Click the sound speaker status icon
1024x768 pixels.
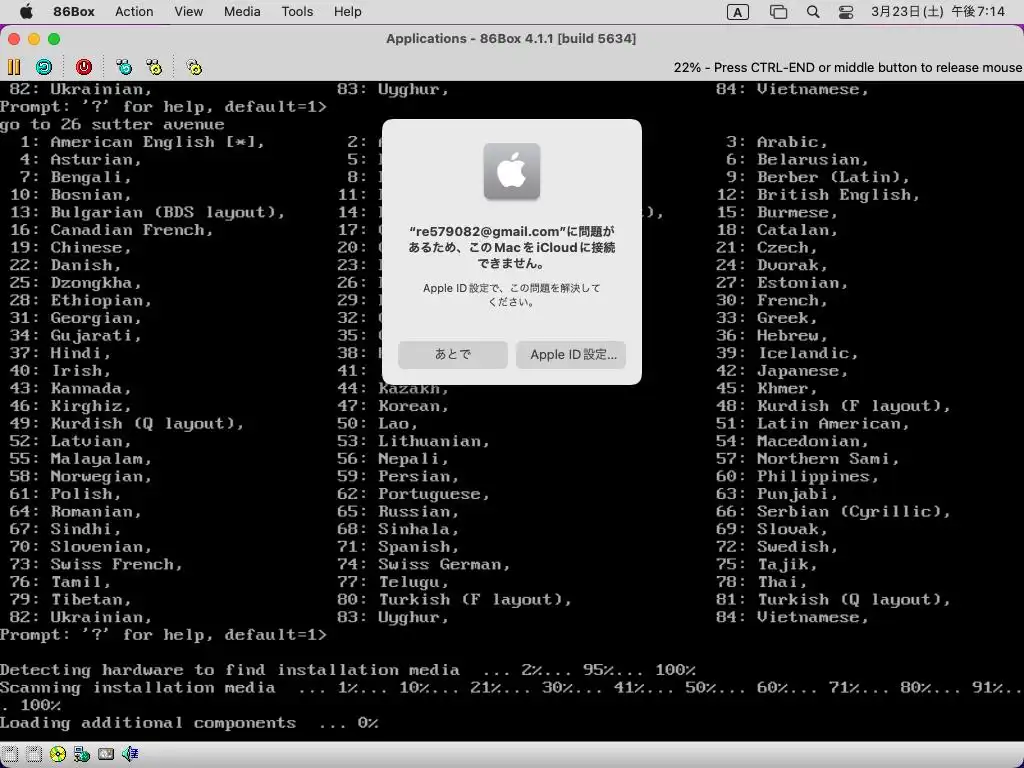130,754
